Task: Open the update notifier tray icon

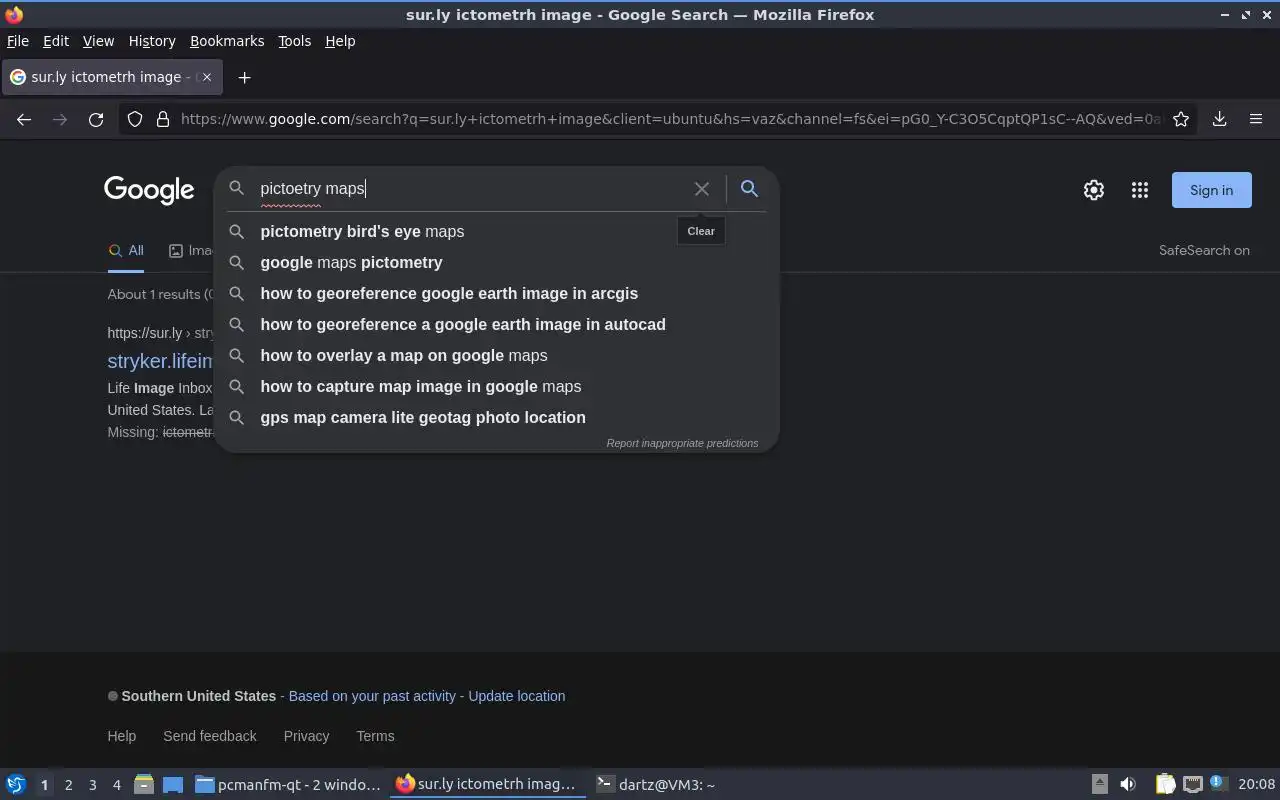Action: pyautogui.click(x=1217, y=783)
